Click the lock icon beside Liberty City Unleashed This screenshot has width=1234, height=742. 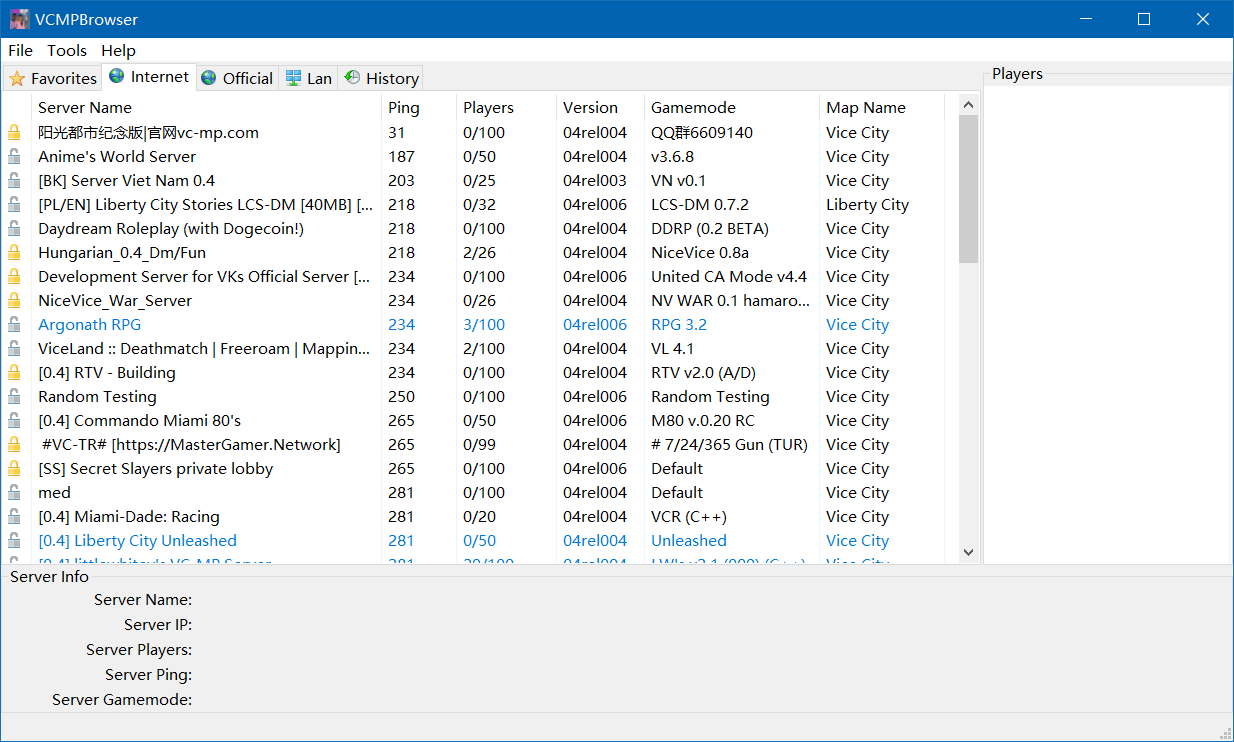[x=14, y=540]
